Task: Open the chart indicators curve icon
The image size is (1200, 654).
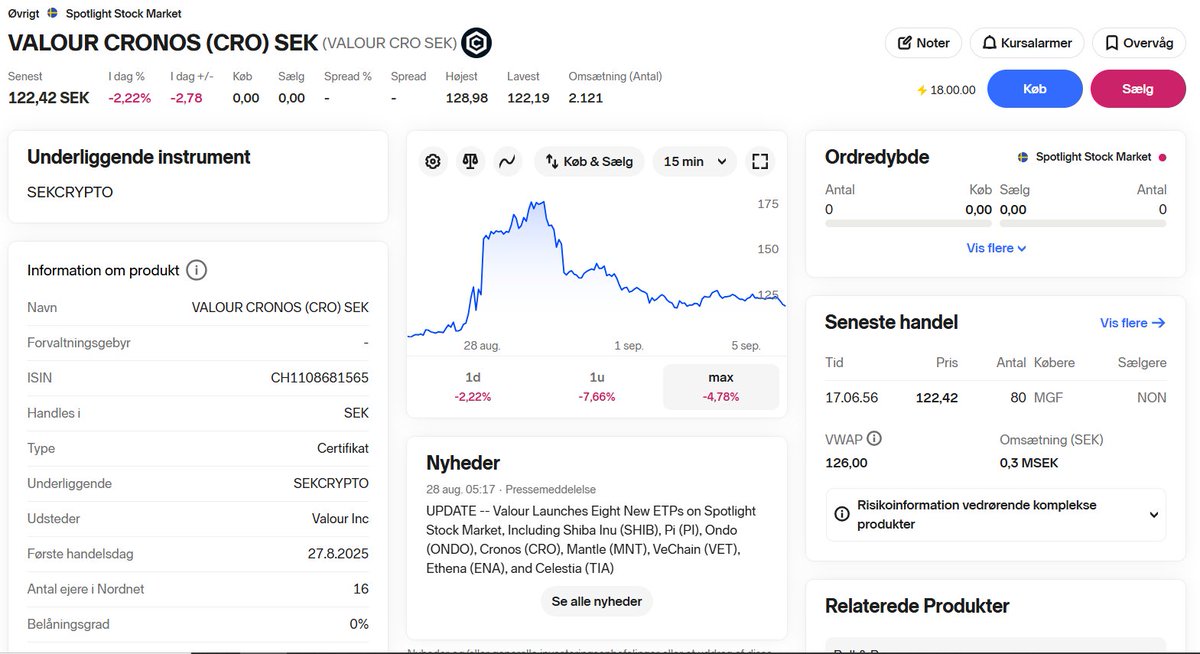Action: (507, 160)
